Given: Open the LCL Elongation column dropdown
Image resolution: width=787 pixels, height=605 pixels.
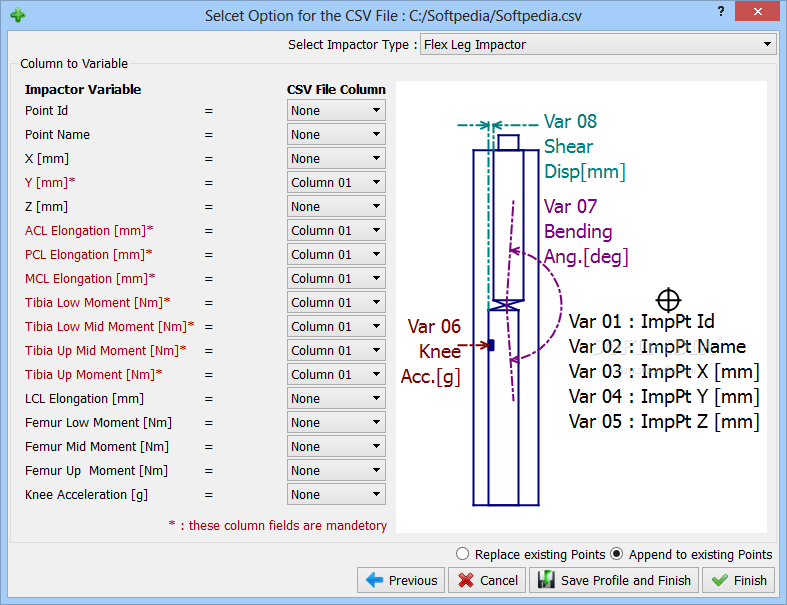Looking at the screenshot, I should point(336,399).
